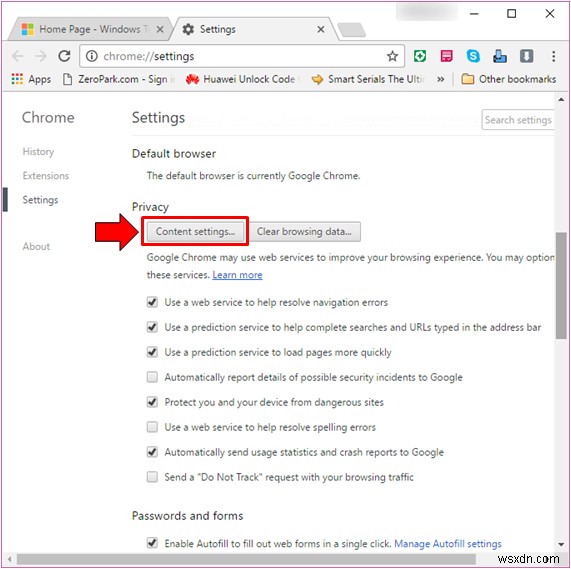Open Chrome's three-dot menu

(553, 56)
